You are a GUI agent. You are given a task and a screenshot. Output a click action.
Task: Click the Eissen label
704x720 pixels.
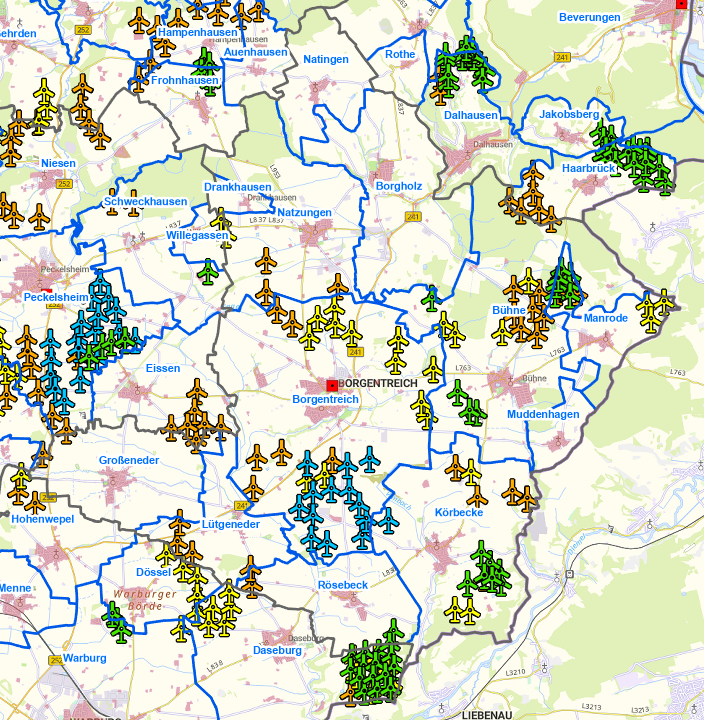pyautogui.click(x=163, y=368)
